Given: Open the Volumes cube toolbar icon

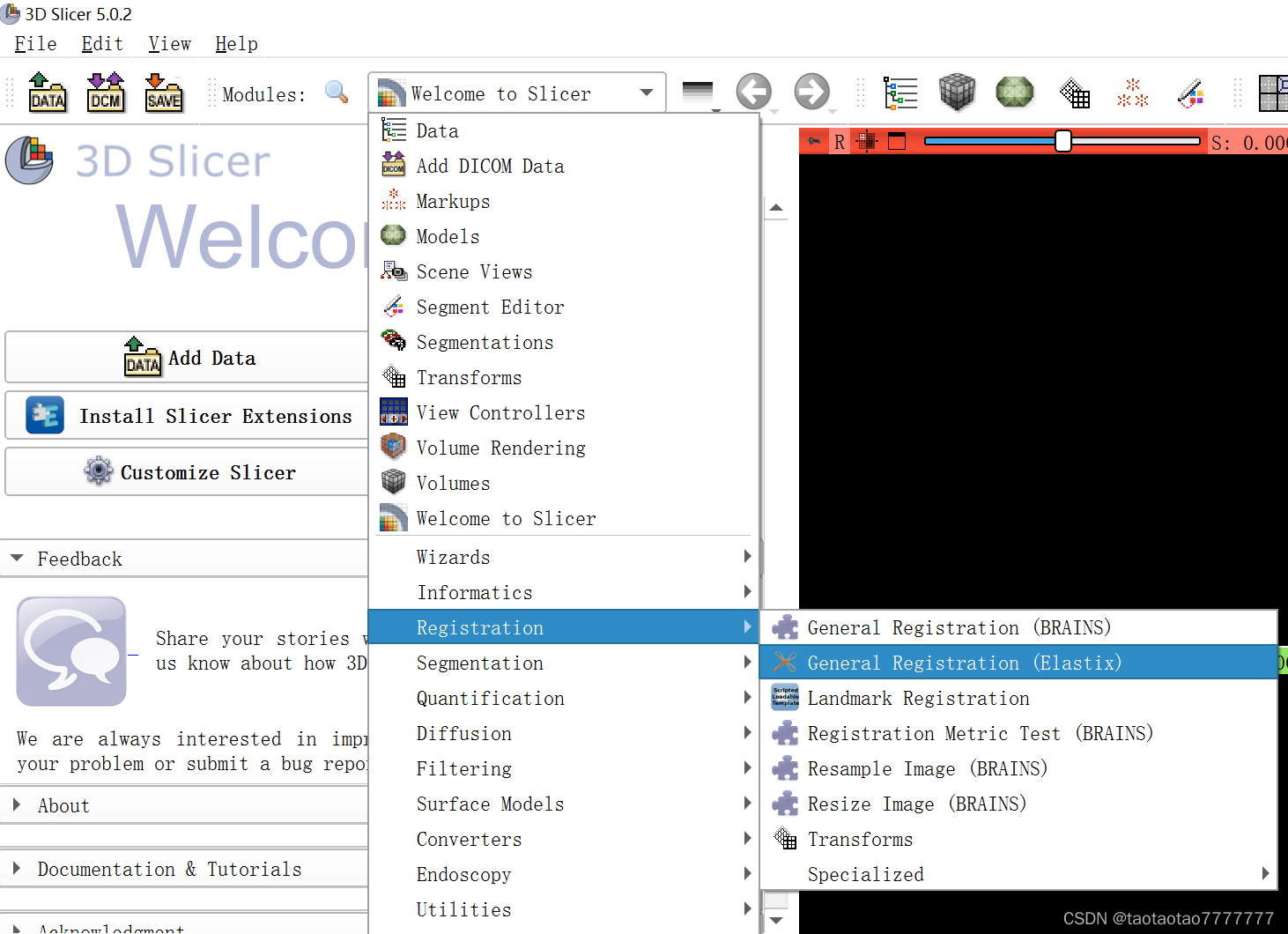Looking at the screenshot, I should [x=957, y=92].
